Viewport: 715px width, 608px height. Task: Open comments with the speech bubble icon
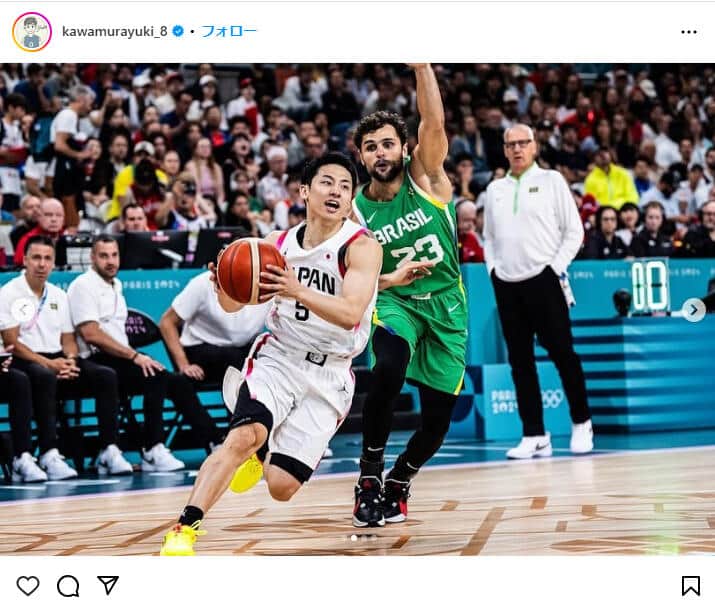tap(68, 586)
